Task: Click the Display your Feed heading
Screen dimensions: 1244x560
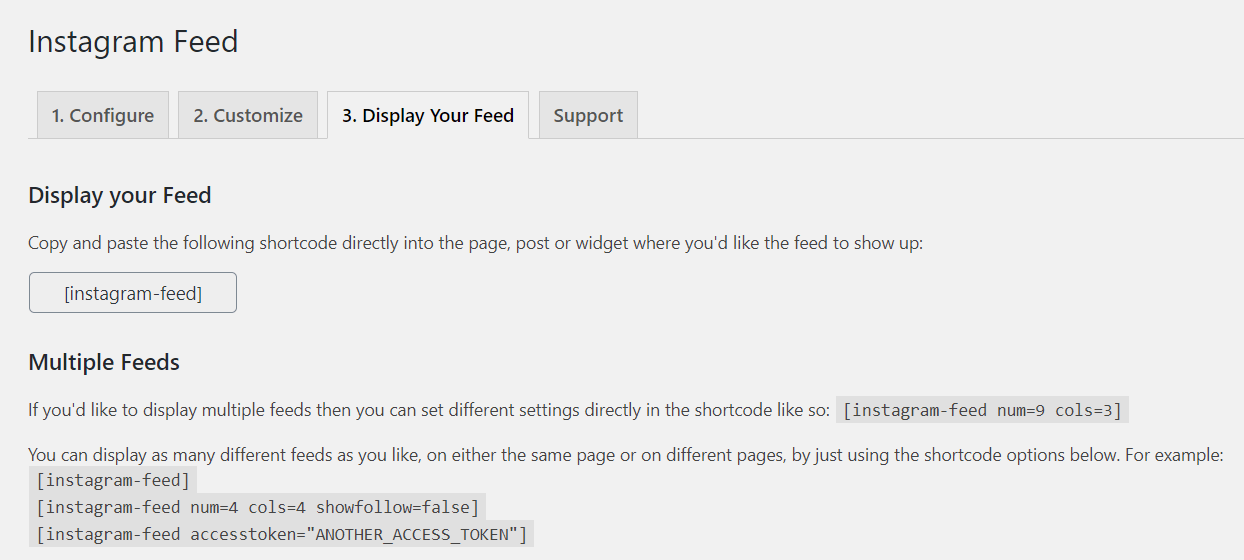Action: click(x=120, y=195)
